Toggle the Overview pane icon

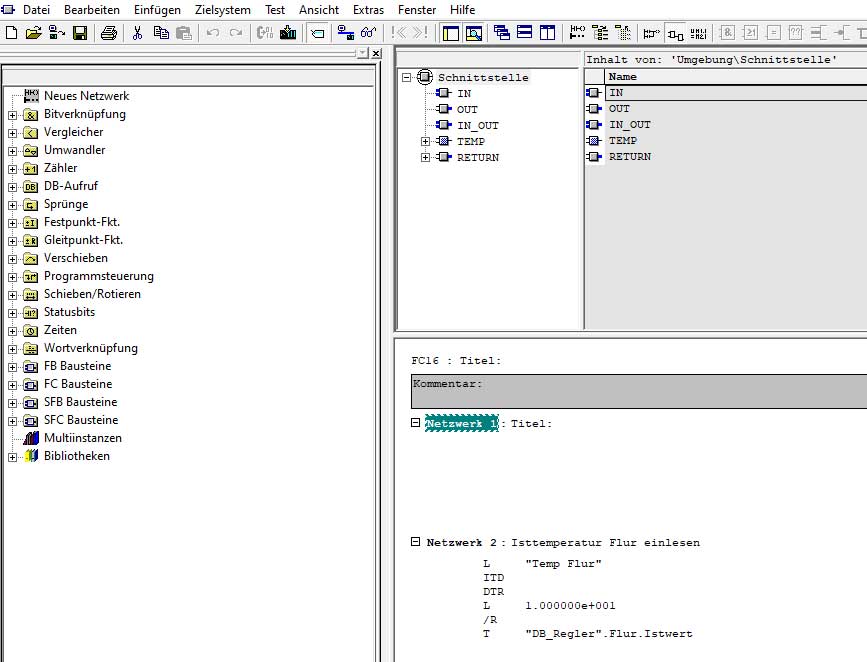point(451,33)
